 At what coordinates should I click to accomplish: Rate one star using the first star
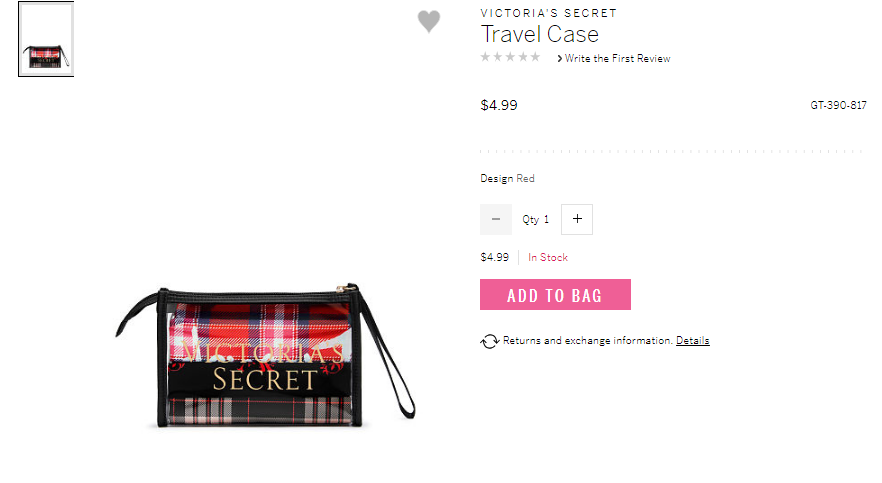pyautogui.click(x=485, y=57)
